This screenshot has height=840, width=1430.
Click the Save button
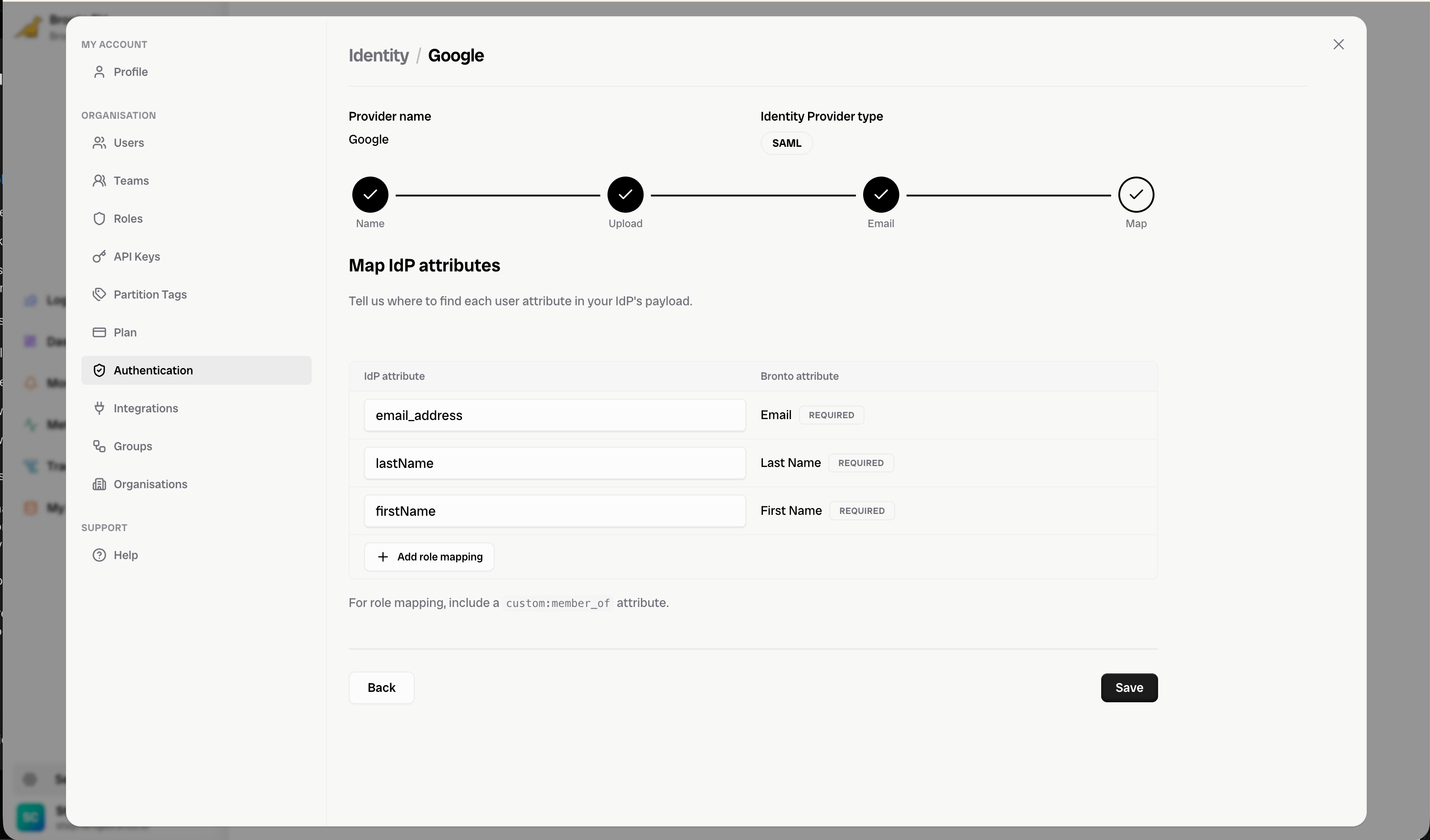click(1129, 687)
